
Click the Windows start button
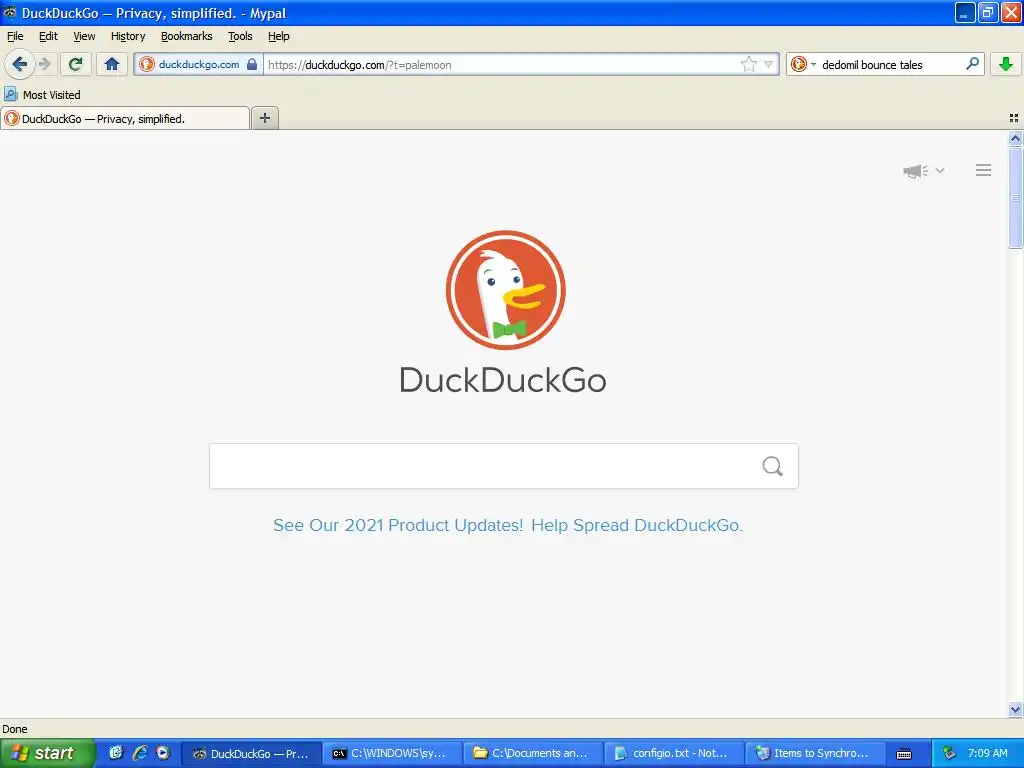coord(46,753)
